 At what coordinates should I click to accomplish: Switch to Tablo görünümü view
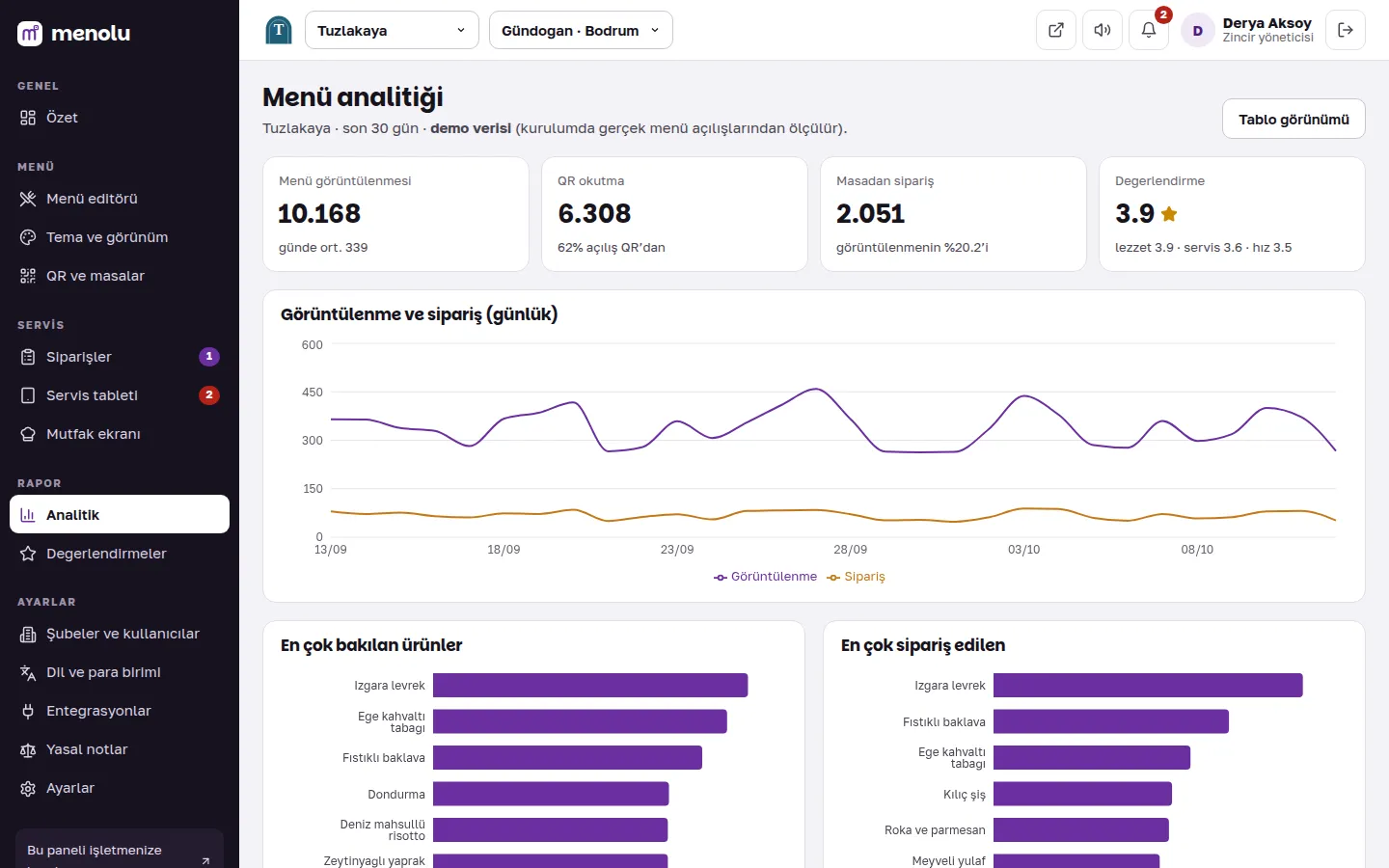(1294, 120)
